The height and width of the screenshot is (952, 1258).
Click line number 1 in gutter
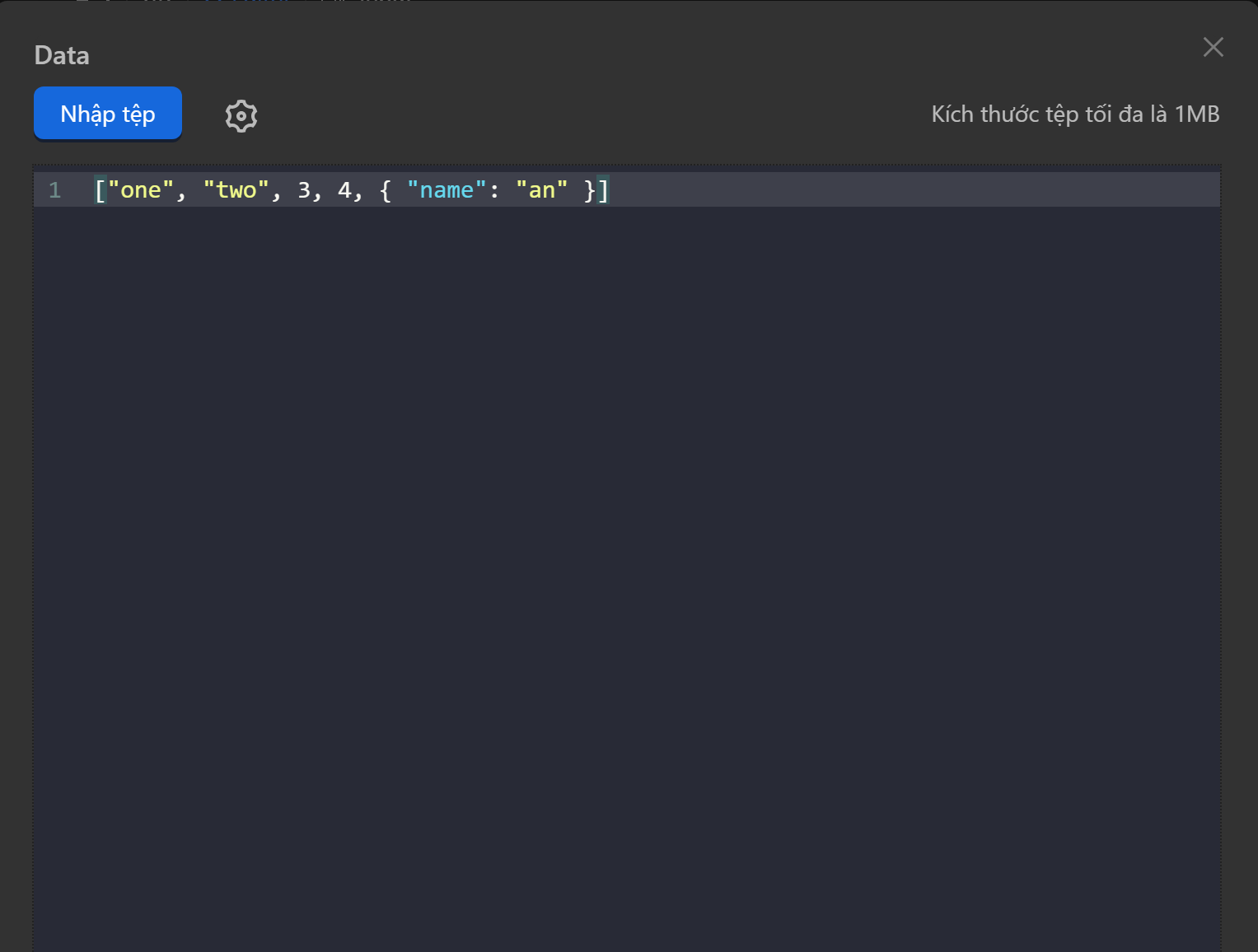(55, 190)
